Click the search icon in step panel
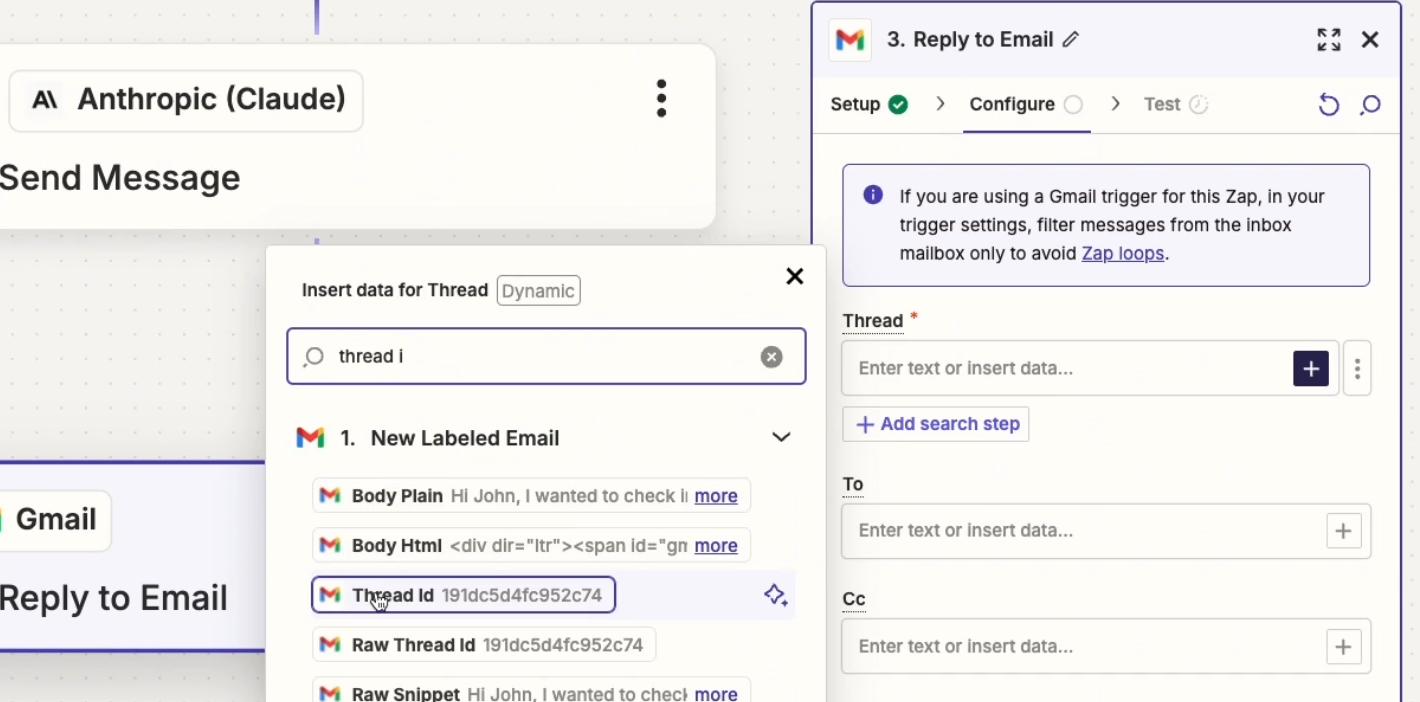The height and width of the screenshot is (702, 1420). pos(1370,104)
